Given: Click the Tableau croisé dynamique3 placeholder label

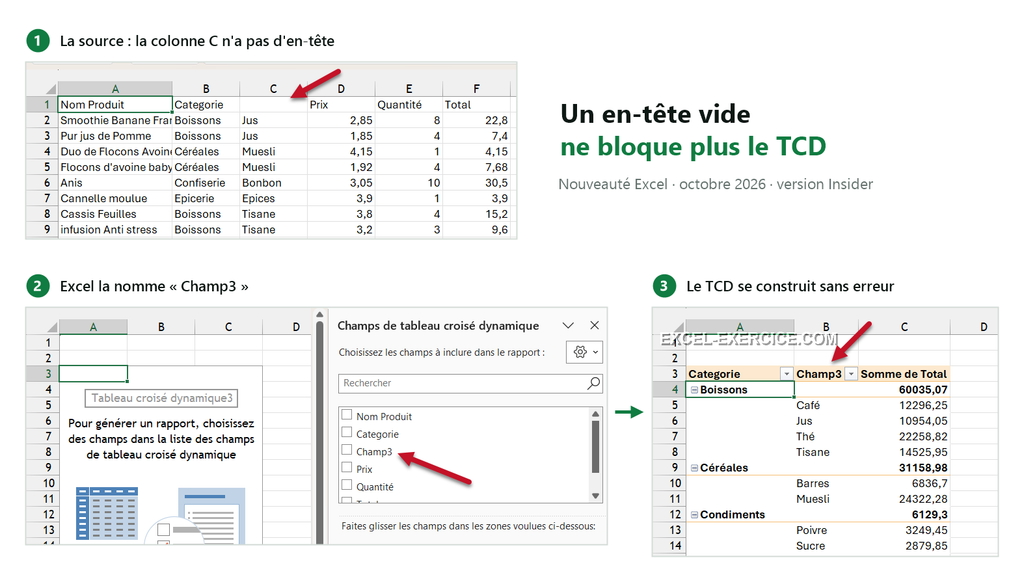Looking at the screenshot, I should tap(161, 398).
